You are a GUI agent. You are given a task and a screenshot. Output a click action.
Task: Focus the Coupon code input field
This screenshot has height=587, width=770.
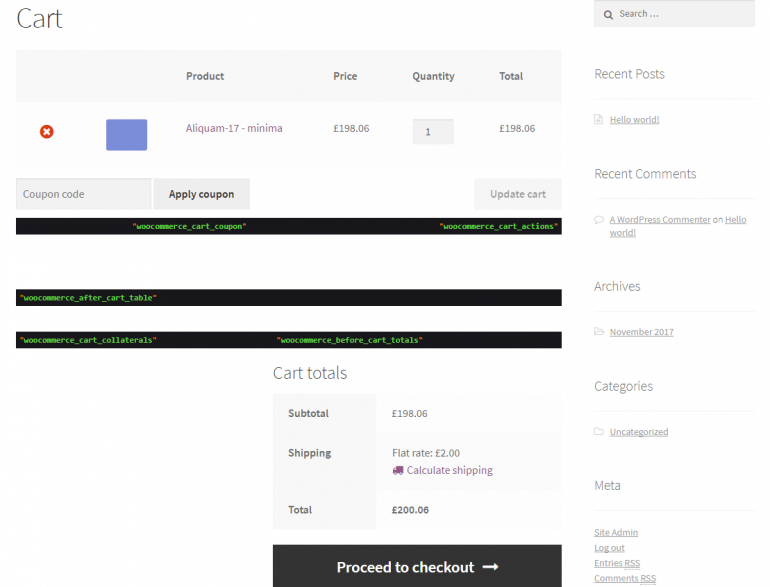pyautogui.click(x=83, y=194)
